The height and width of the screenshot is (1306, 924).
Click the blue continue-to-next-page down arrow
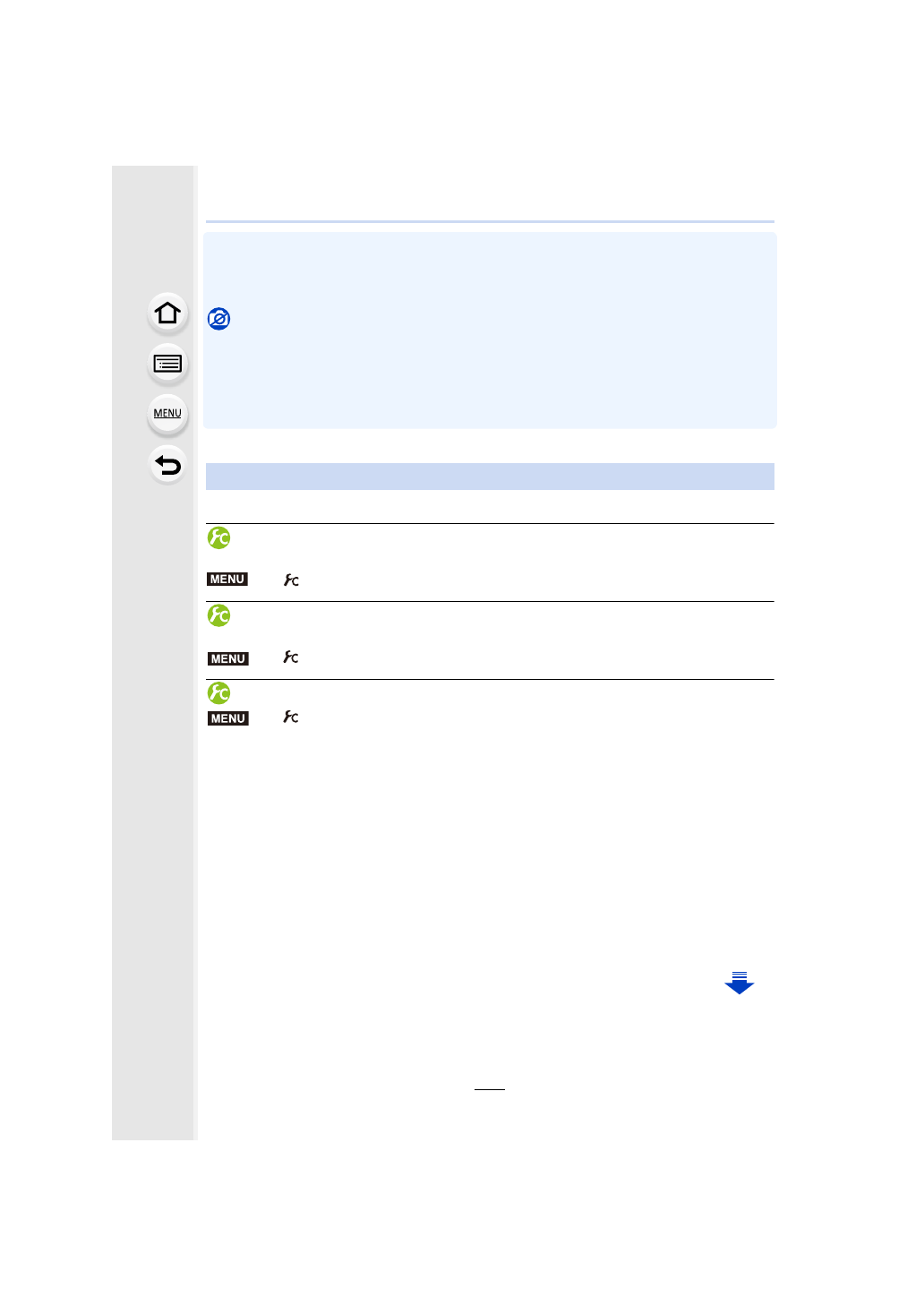[739, 984]
